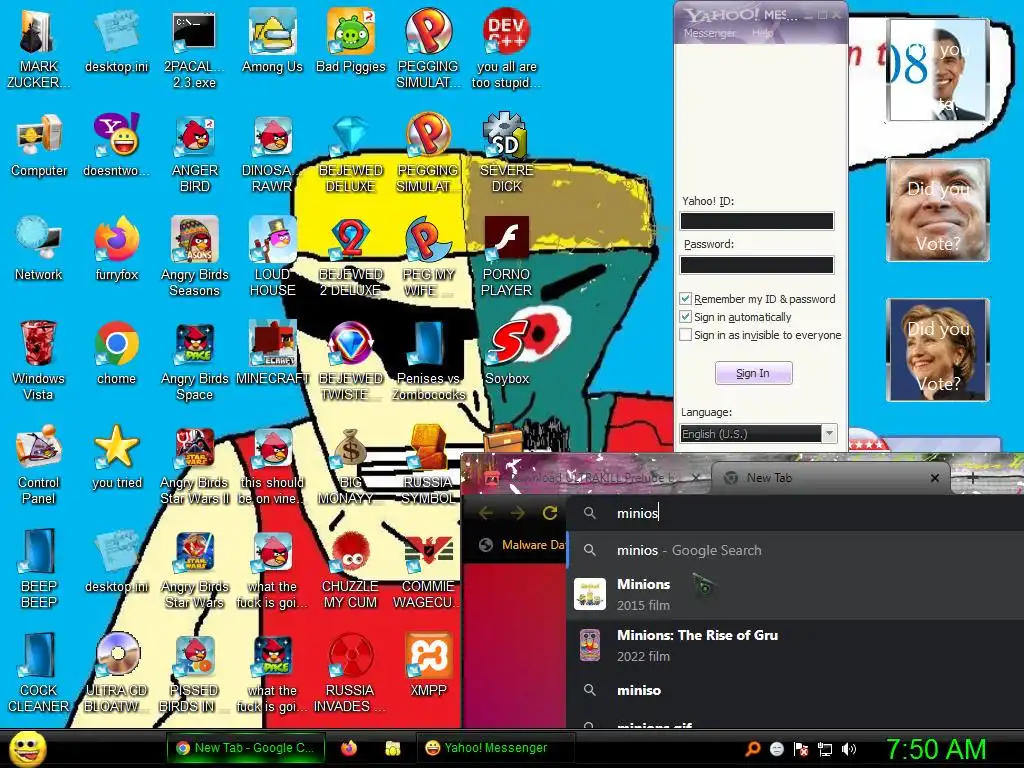This screenshot has width=1024, height=768.
Task: Reload the page with the refresh button
Action: click(x=550, y=513)
